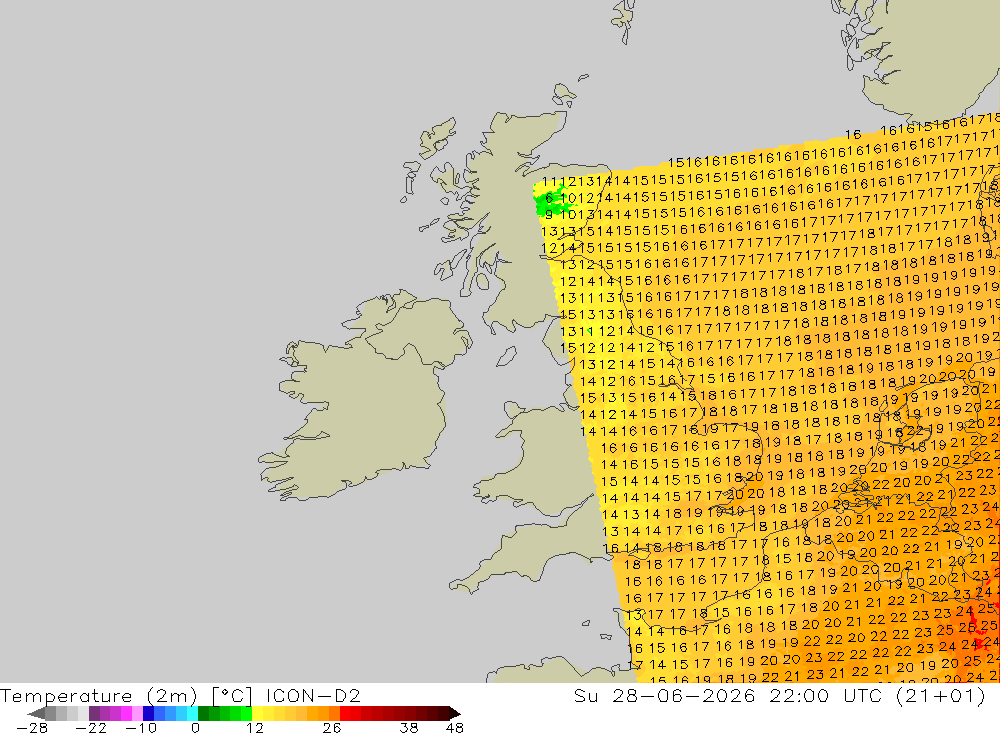Click the gray left arrow end of color scale
This screenshot has width=1000, height=733.
click(x=37, y=713)
